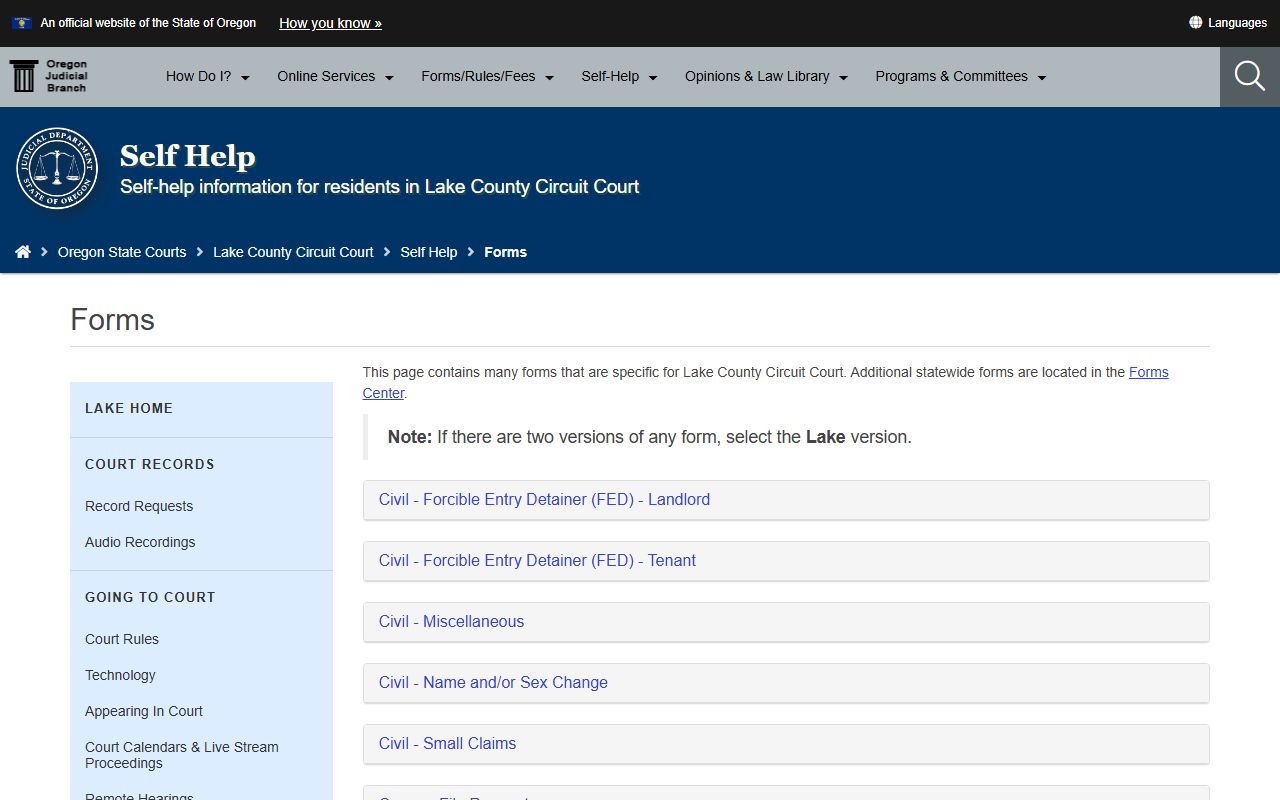Click the Oregon Judicial Branch logo
This screenshot has width=1280, height=800.
pos(48,76)
